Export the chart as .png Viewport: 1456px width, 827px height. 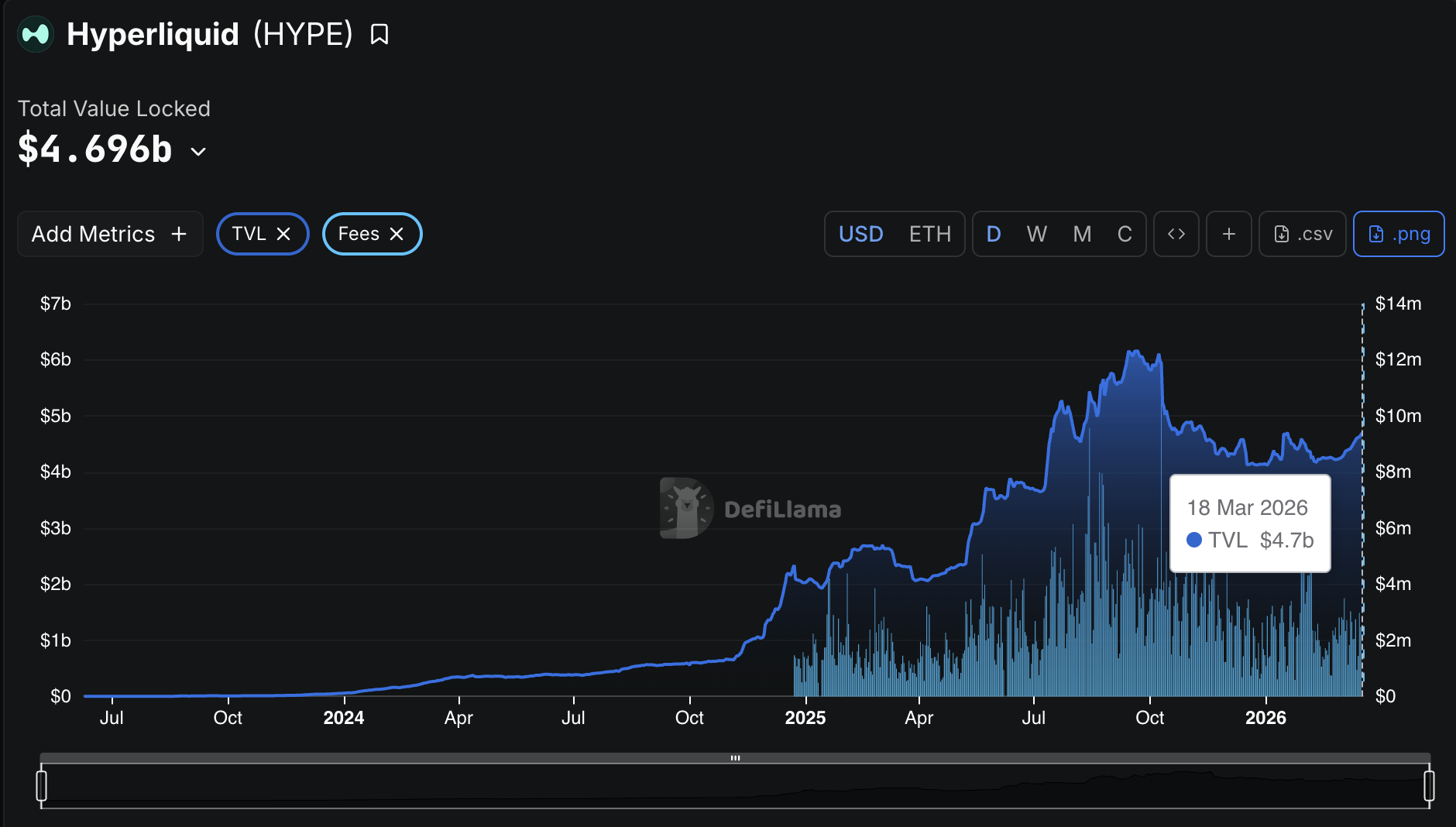(x=1399, y=234)
